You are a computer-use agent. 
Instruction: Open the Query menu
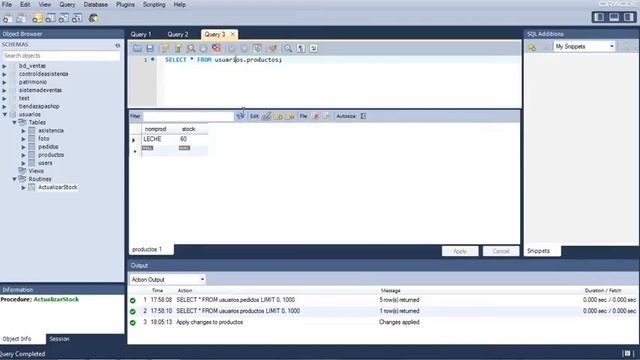(x=67, y=4)
